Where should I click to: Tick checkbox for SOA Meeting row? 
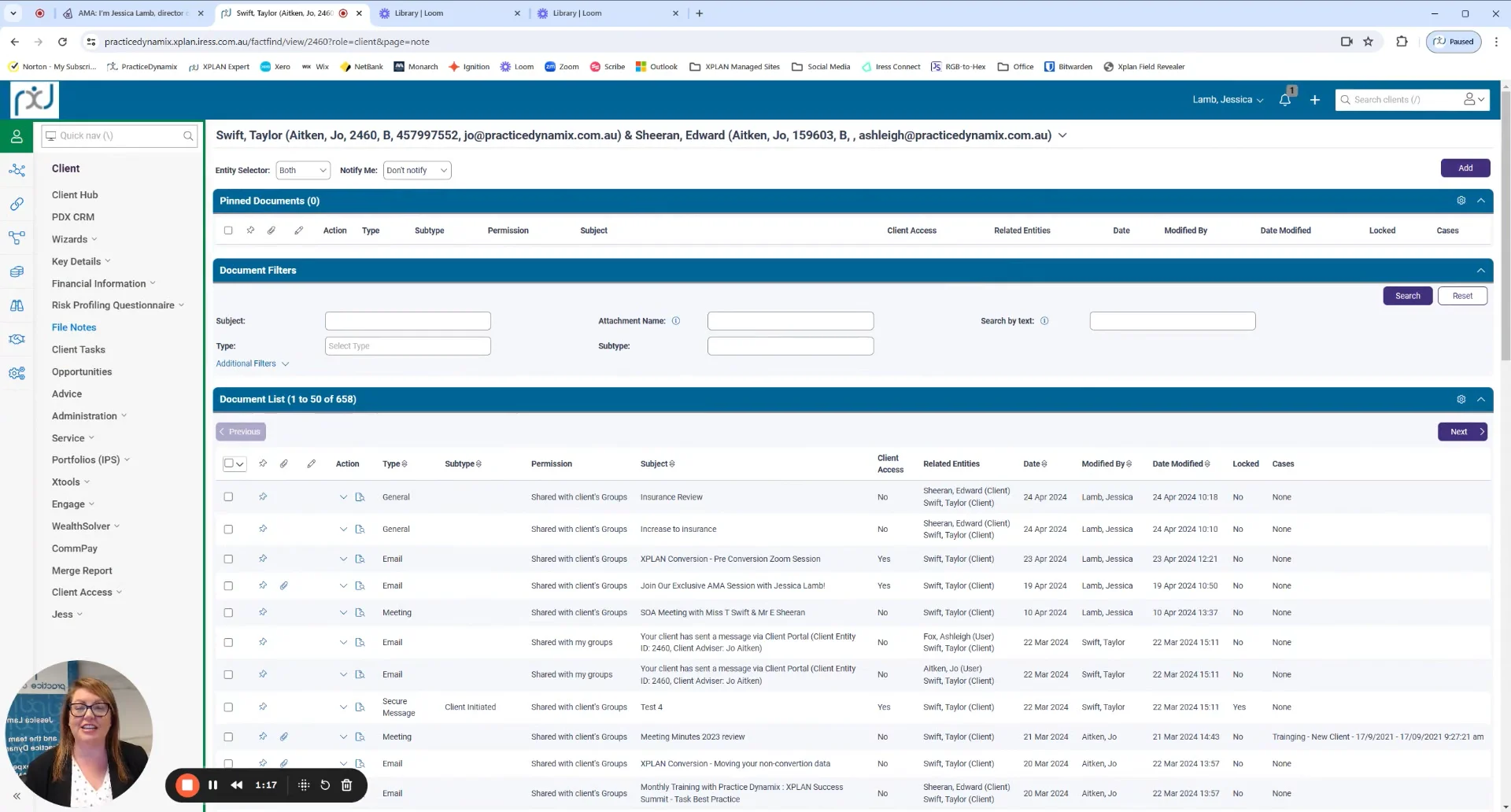pos(228,613)
